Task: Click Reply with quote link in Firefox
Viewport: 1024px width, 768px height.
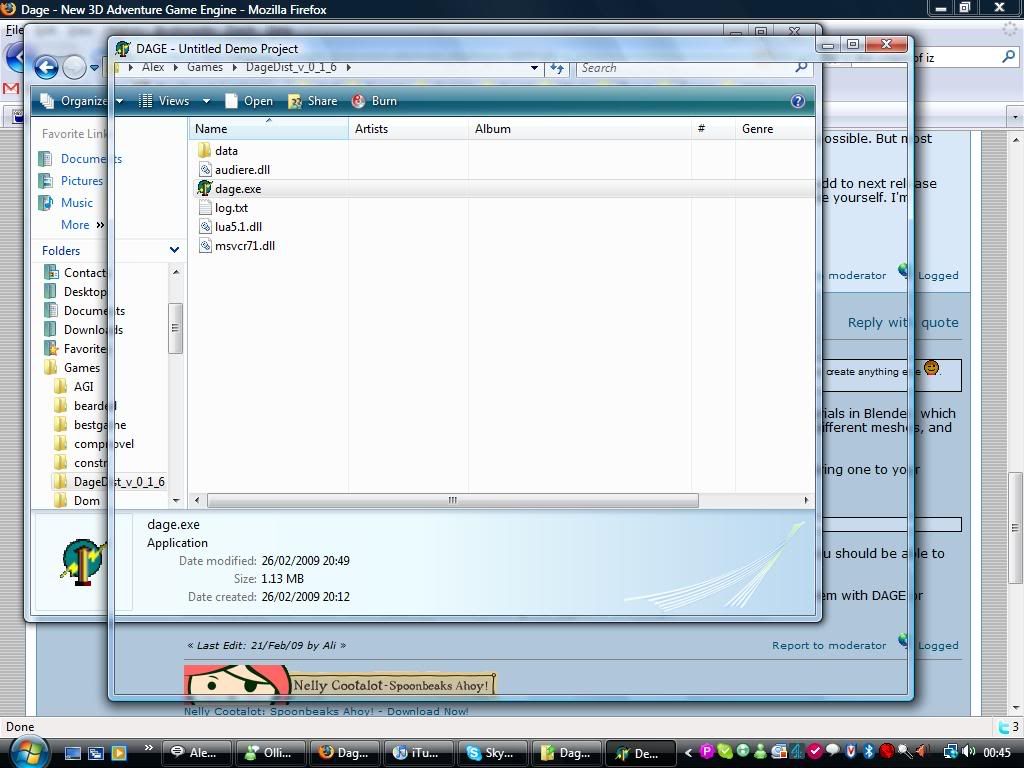Action: [903, 323]
